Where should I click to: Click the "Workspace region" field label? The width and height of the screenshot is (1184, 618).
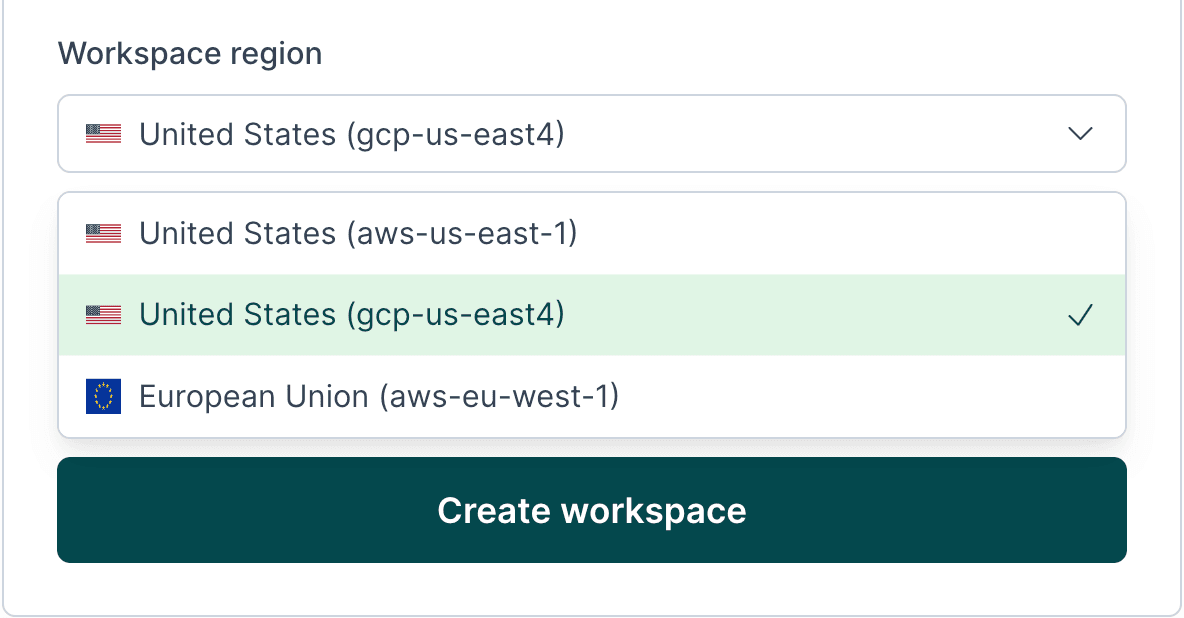(x=190, y=53)
